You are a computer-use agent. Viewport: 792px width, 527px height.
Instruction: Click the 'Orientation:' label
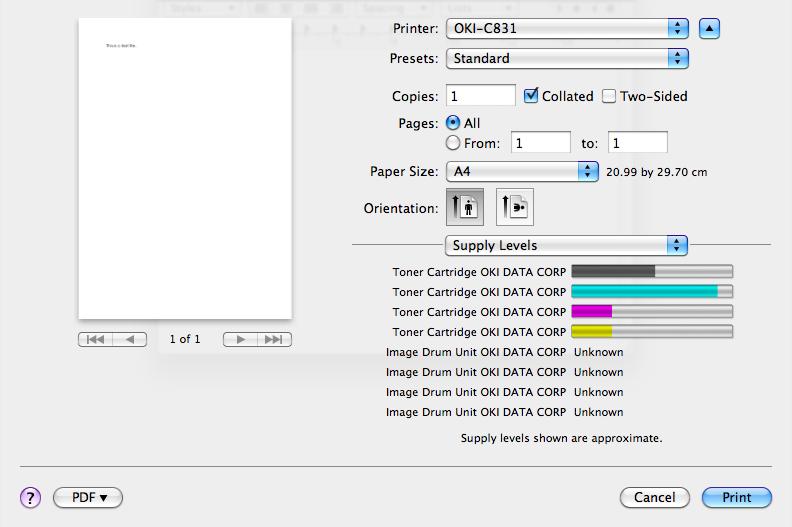pyautogui.click(x=401, y=208)
